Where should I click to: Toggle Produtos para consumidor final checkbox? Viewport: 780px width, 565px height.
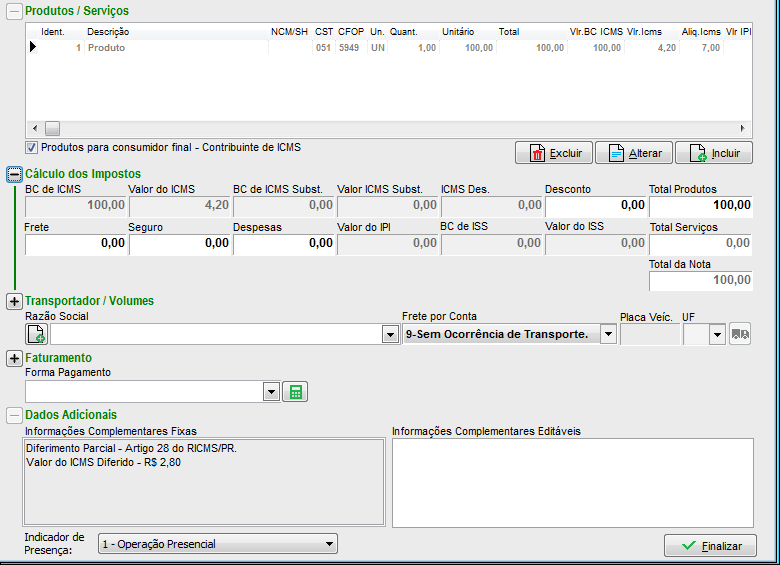pos(31,148)
